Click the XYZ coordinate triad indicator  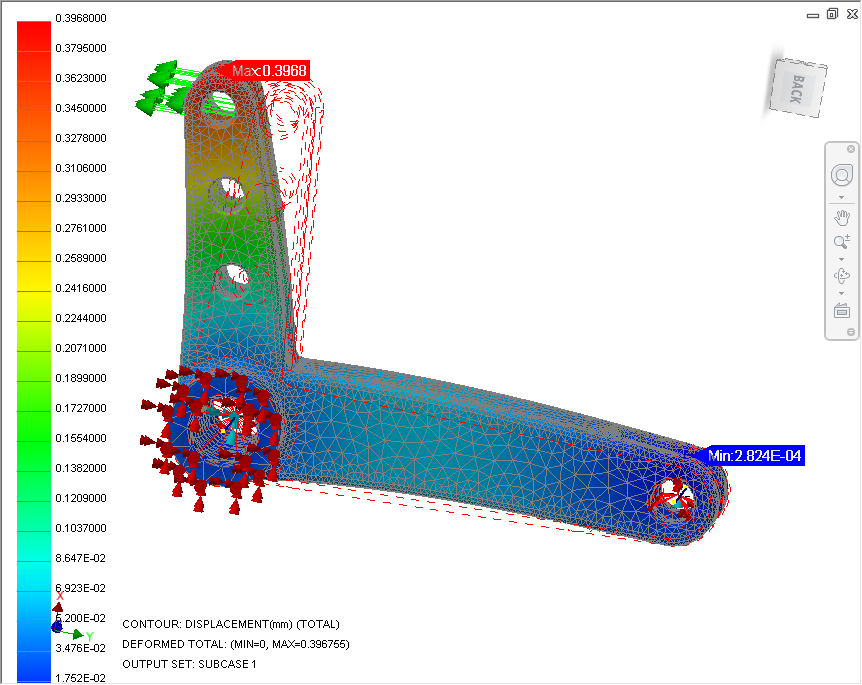coord(71,616)
